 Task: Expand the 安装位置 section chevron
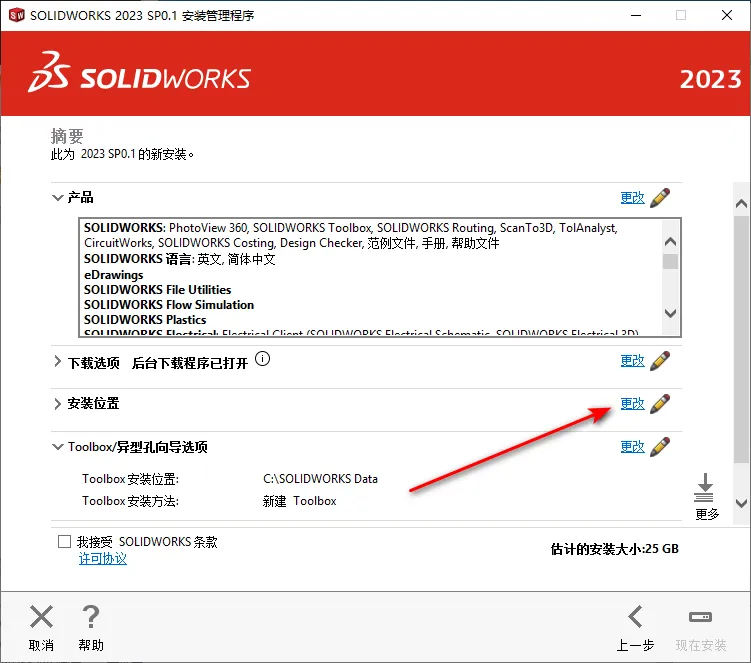tap(57, 404)
